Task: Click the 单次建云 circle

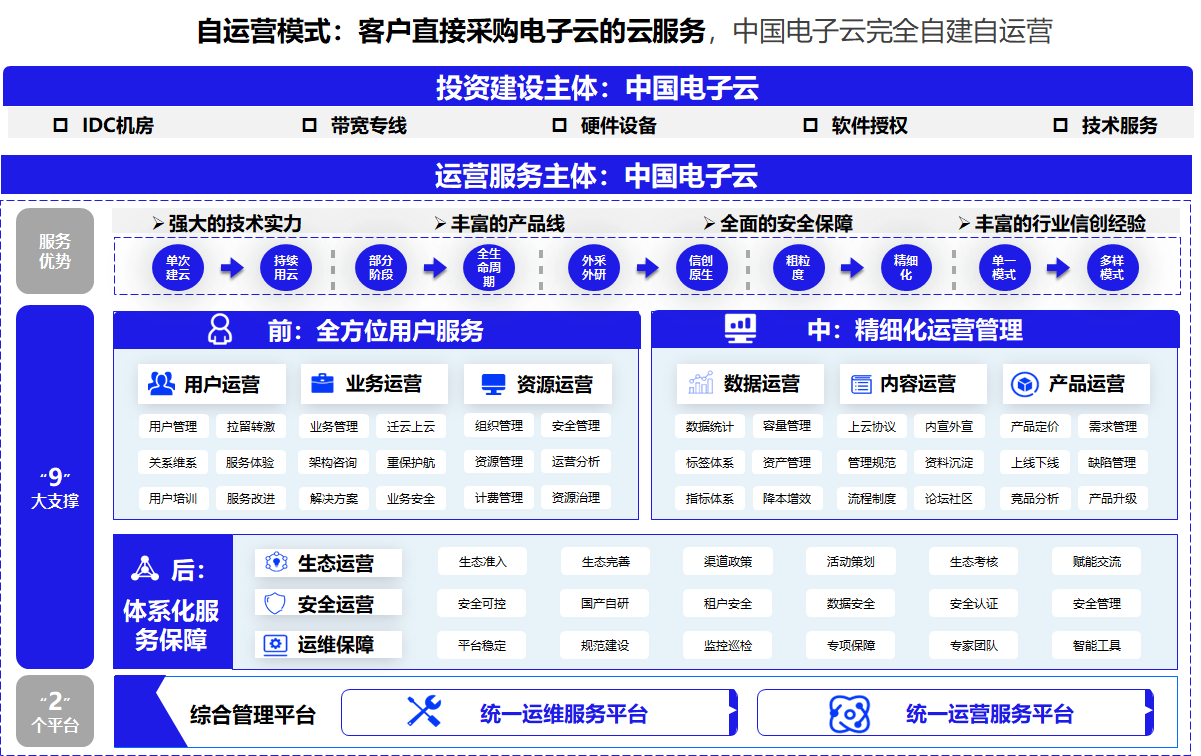Action: coord(178,267)
